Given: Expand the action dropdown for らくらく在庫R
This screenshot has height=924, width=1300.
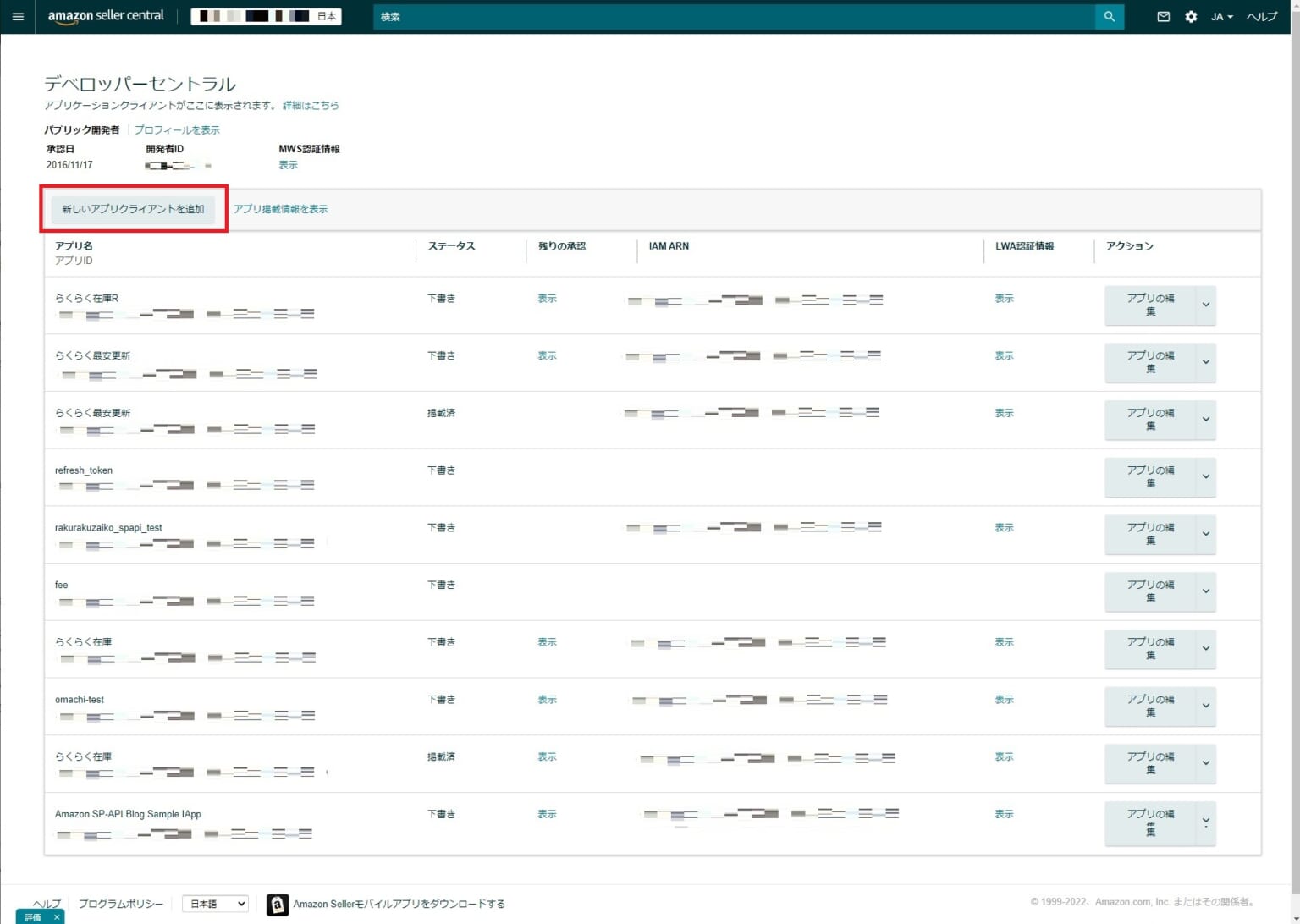Looking at the screenshot, I should (1205, 305).
